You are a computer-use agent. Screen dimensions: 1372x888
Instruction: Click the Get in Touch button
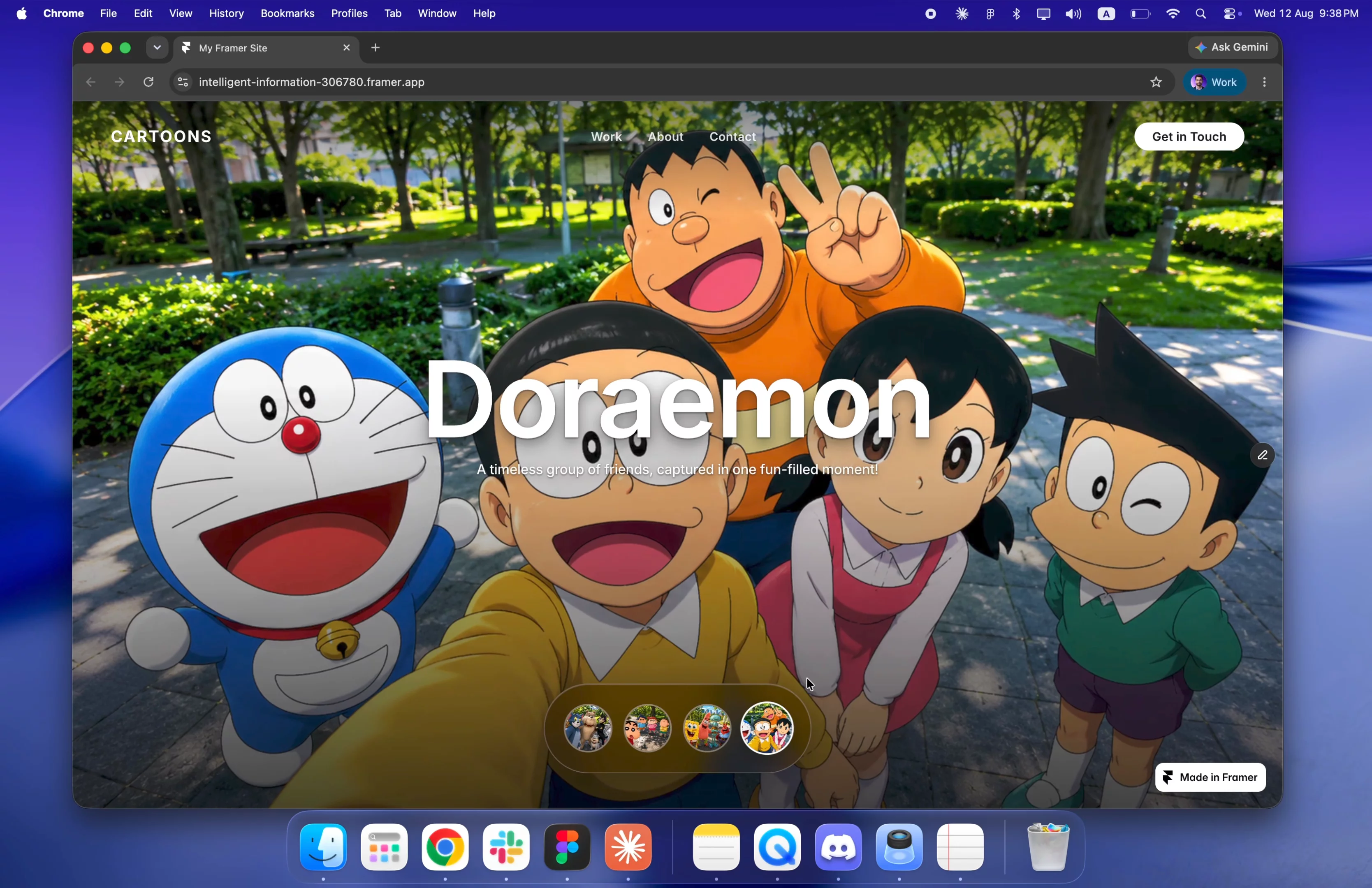tap(1189, 136)
